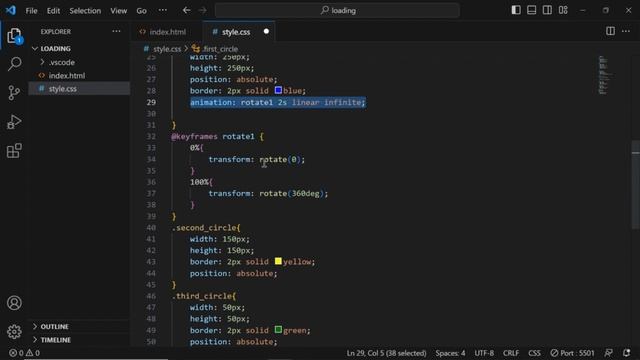Toggle the bottom panel layout icon
Image resolution: width=640 pixels, height=360 pixels.
click(x=531, y=10)
